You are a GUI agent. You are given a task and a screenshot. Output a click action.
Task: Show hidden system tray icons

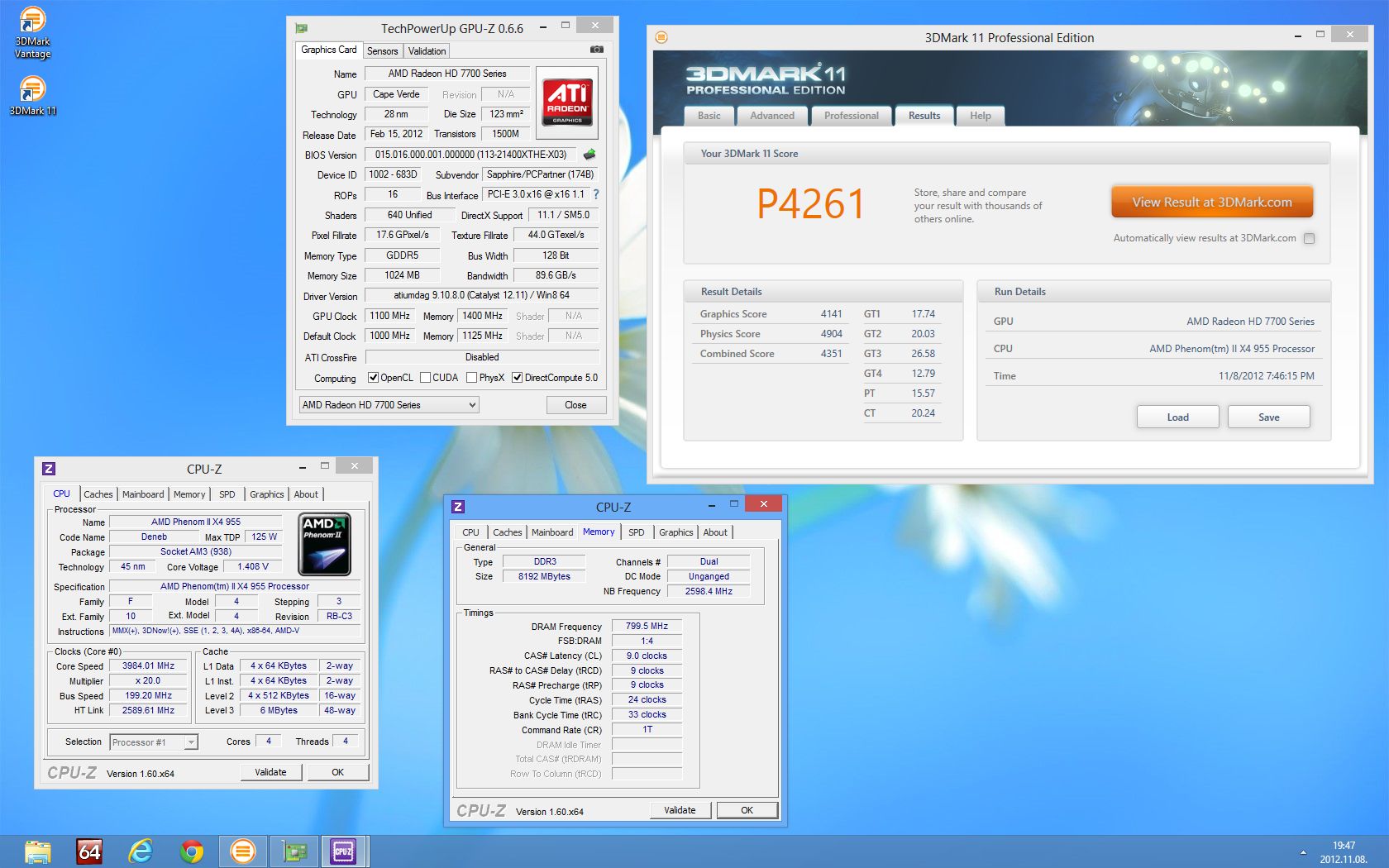tap(1303, 852)
